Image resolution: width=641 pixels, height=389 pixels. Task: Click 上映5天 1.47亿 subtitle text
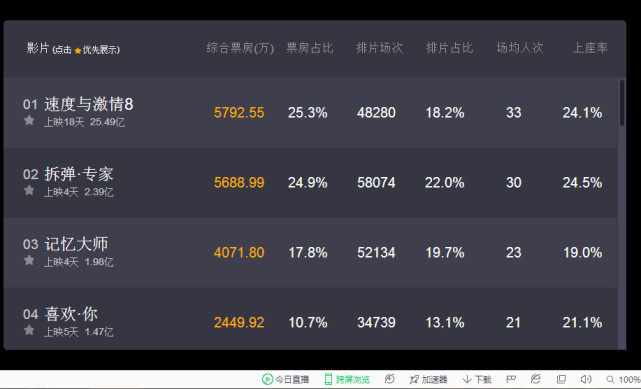pyautogui.click(x=78, y=332)
